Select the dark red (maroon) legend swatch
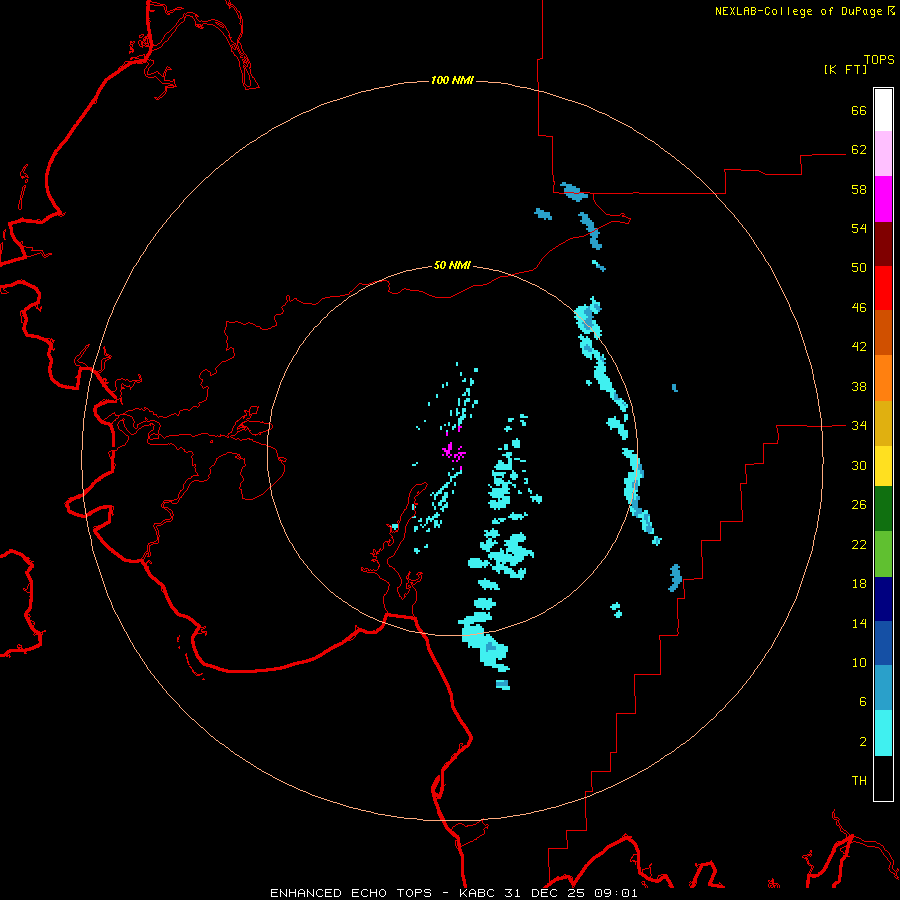This screenshot has width=900, height=900. [x=883, y=244]
